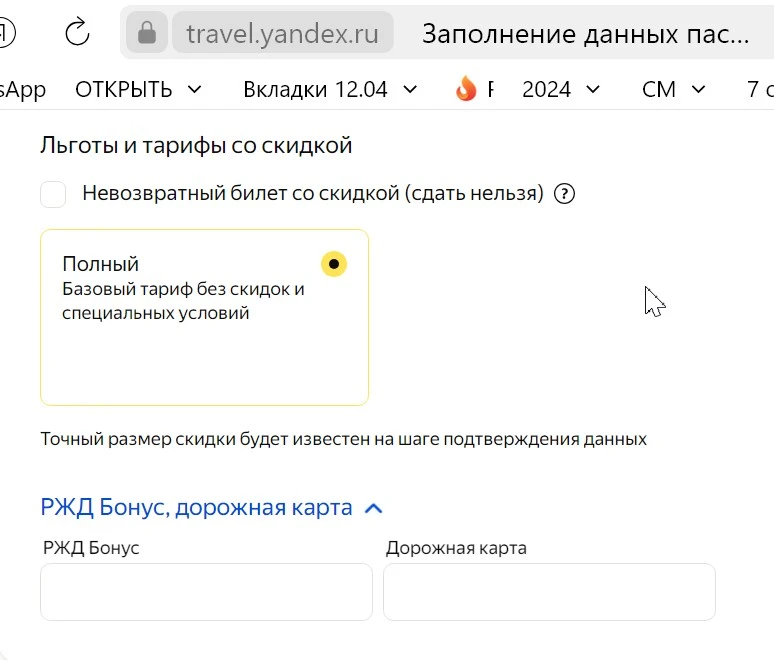The width and height of the screenshot is (774, 660).
Task: Open the СМ bookmark folder dropdown
Action: [x=673, y=89]
